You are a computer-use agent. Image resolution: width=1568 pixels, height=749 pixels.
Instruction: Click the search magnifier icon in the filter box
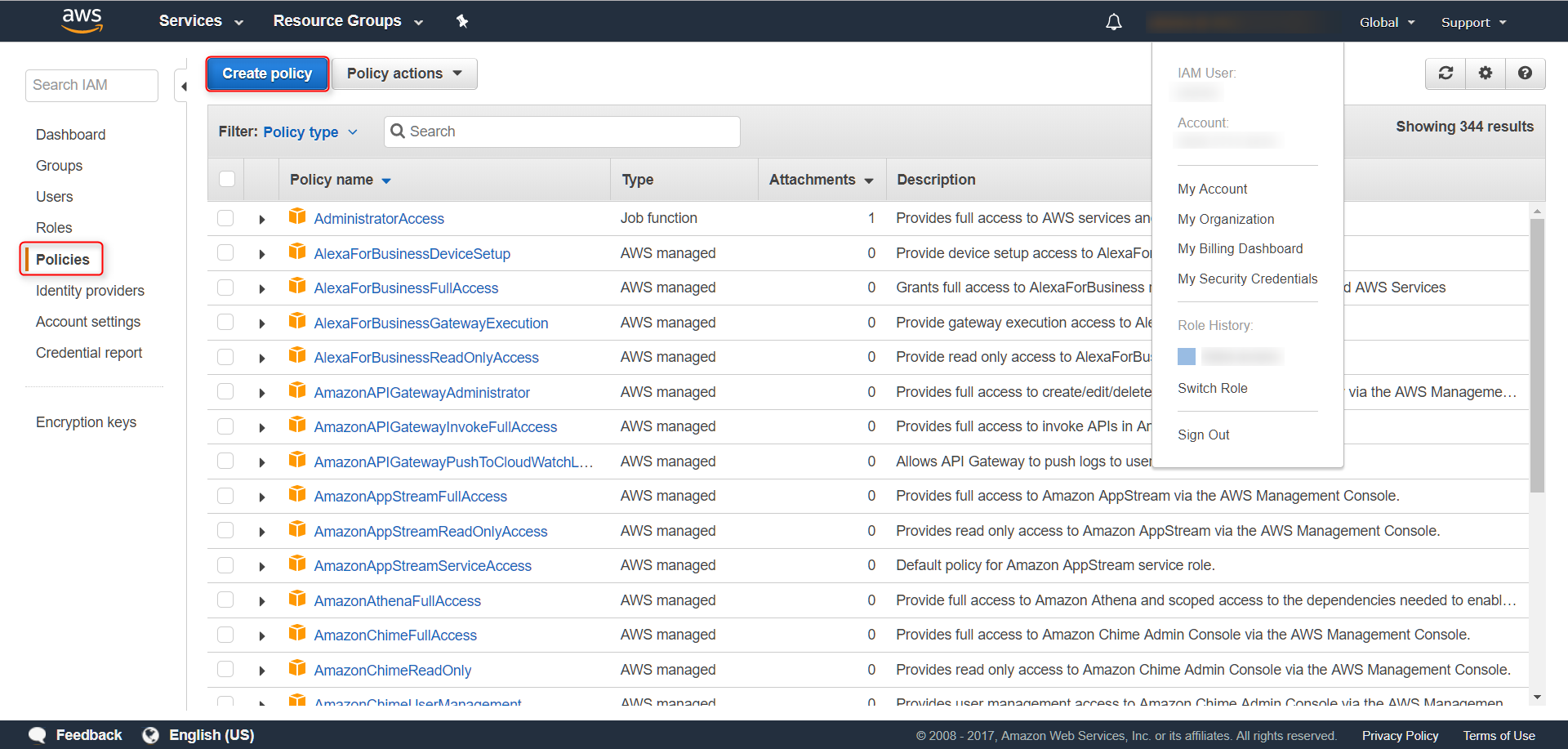(398, 132)
